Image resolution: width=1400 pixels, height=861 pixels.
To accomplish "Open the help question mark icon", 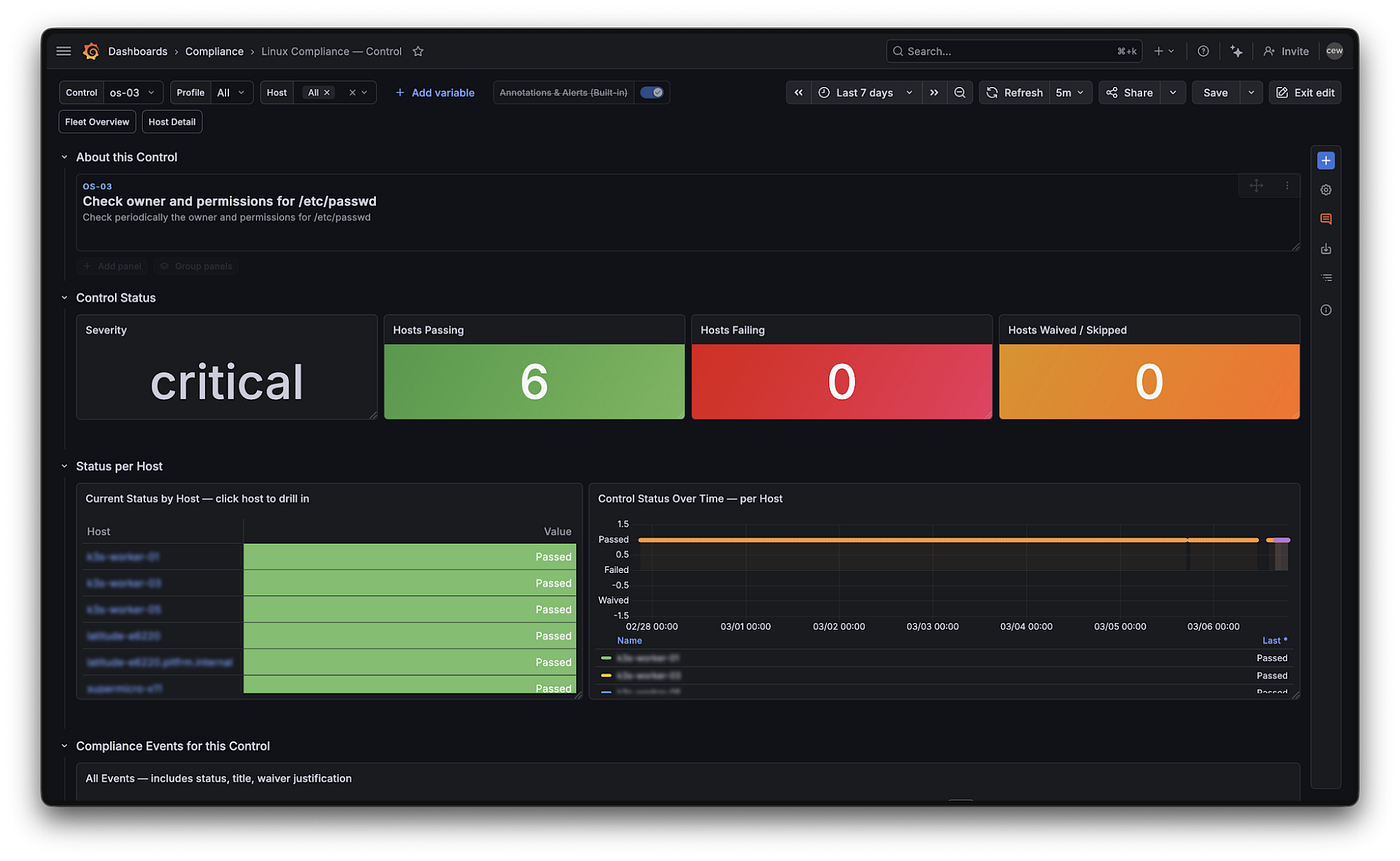I will (1203, 51).
